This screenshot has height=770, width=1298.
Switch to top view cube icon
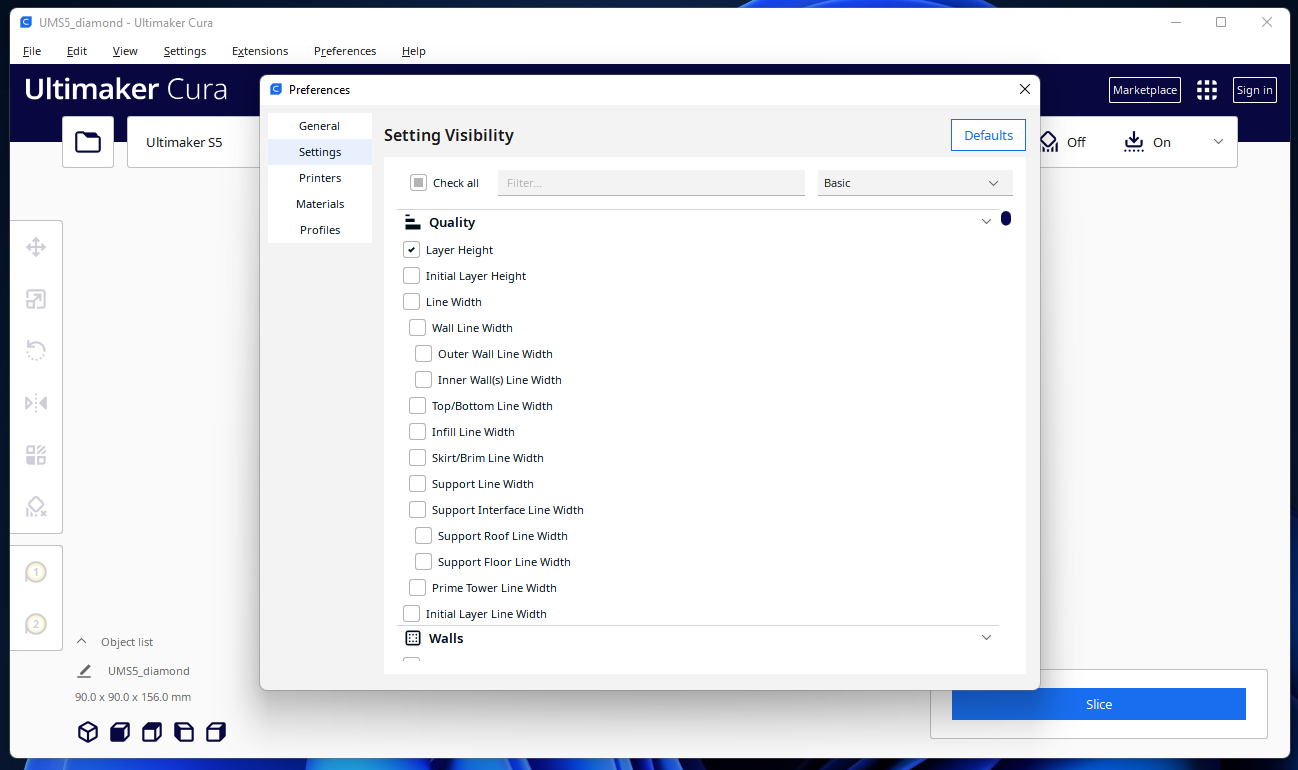coord(152,732)
